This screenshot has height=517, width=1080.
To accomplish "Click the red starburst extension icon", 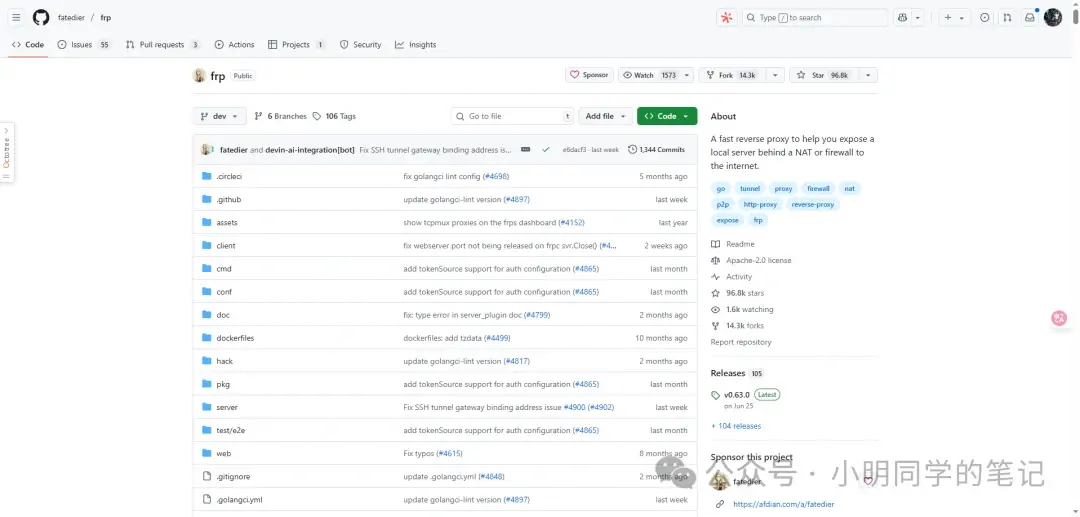I will [726, 18].
